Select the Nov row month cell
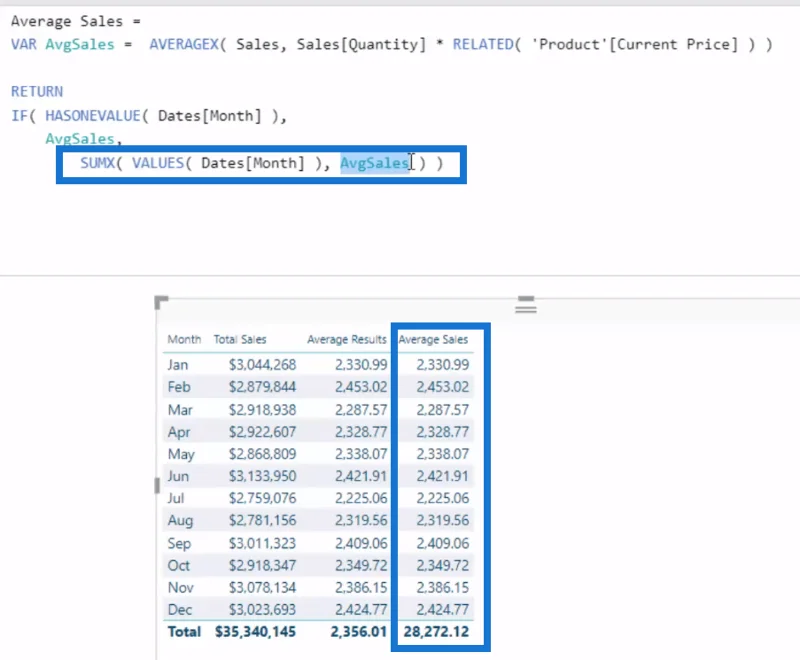 (180, 588)
